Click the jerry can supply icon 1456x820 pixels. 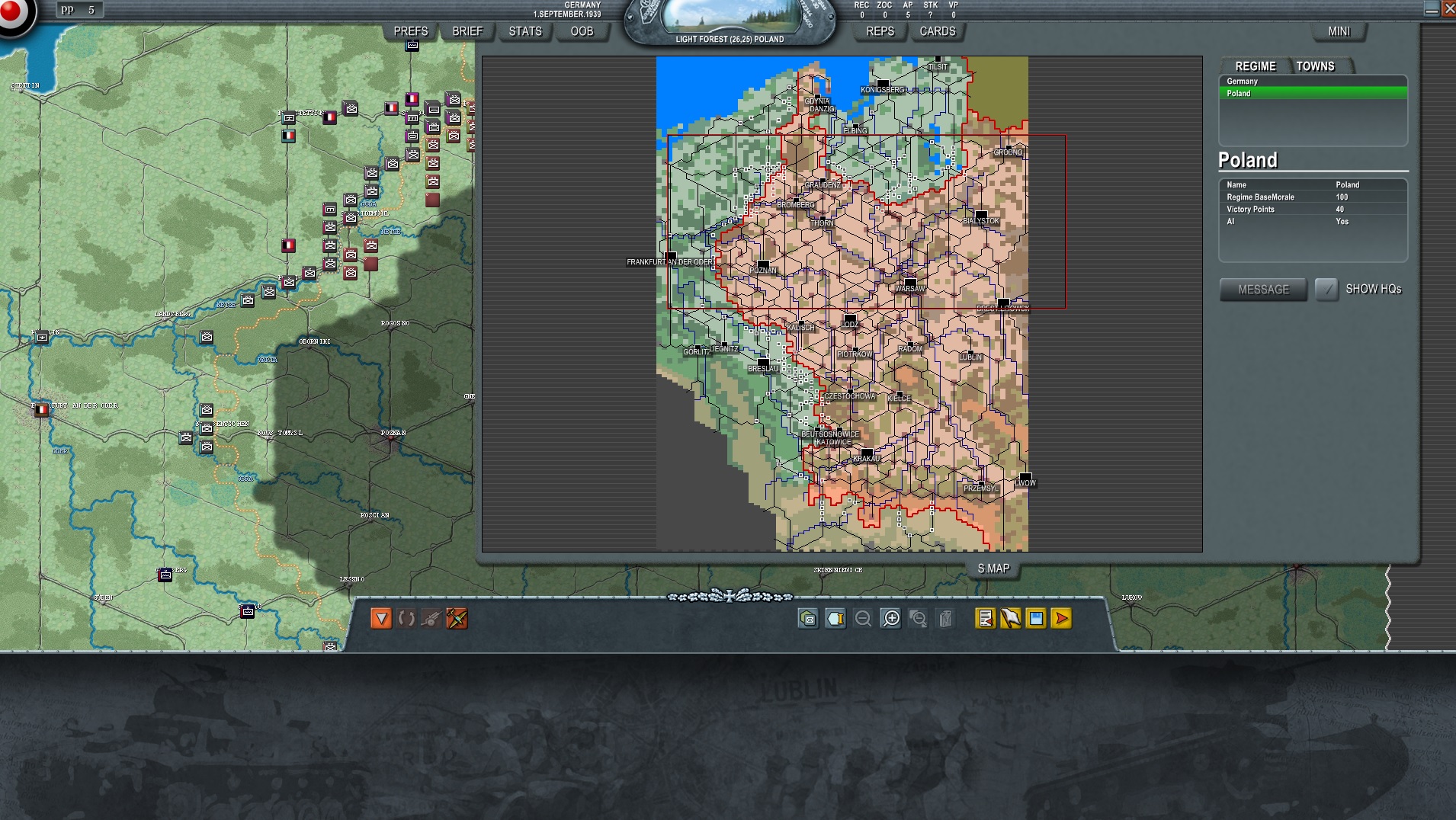945,619
